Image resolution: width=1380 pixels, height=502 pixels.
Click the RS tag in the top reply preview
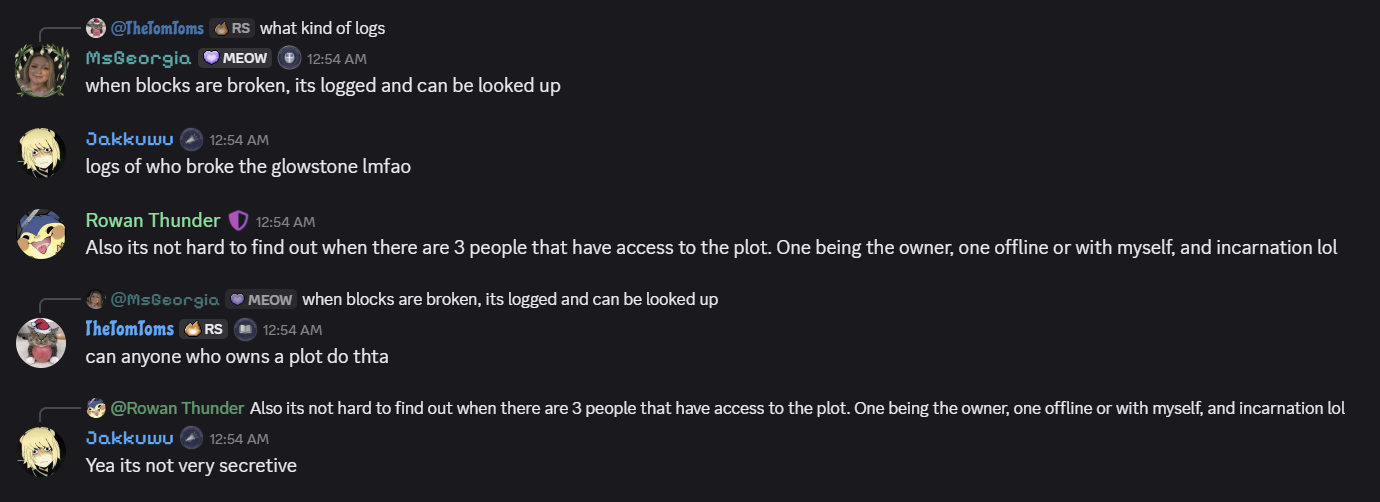(x=232, y=28)
